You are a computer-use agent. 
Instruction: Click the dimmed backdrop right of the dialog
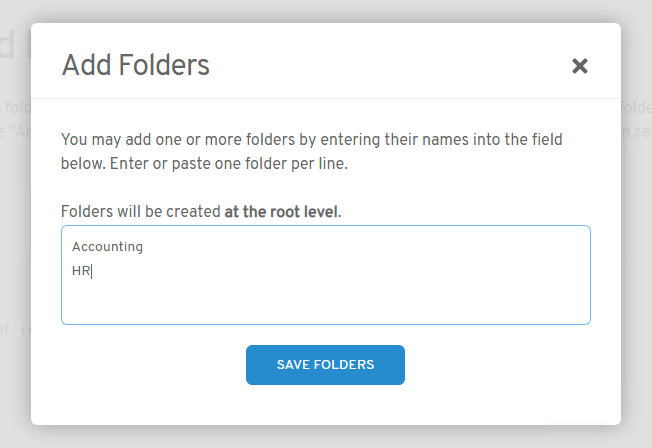(x=637, y=250)
